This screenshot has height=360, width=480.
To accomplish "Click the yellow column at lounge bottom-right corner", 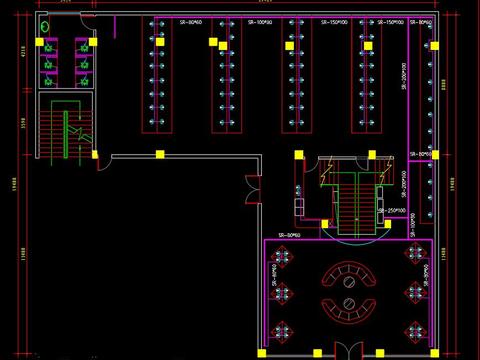I will pyautogui.click(x=434, y=353).
